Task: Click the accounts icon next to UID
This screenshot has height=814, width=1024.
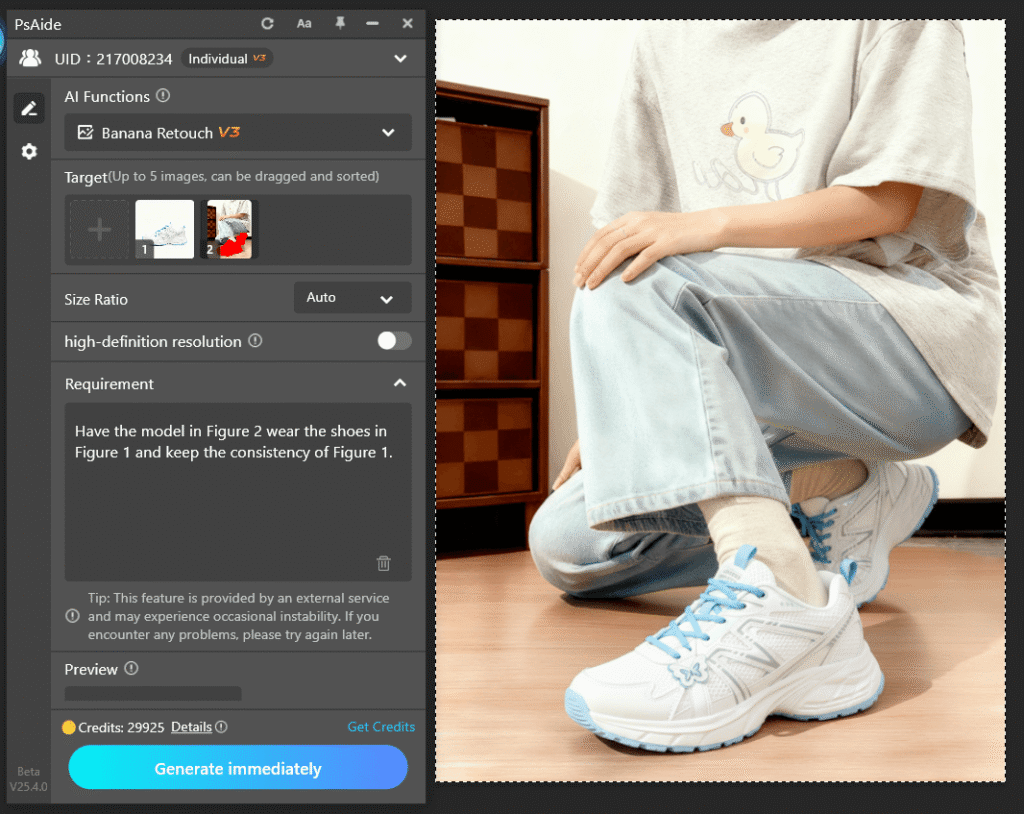Action: click(29, 58)
